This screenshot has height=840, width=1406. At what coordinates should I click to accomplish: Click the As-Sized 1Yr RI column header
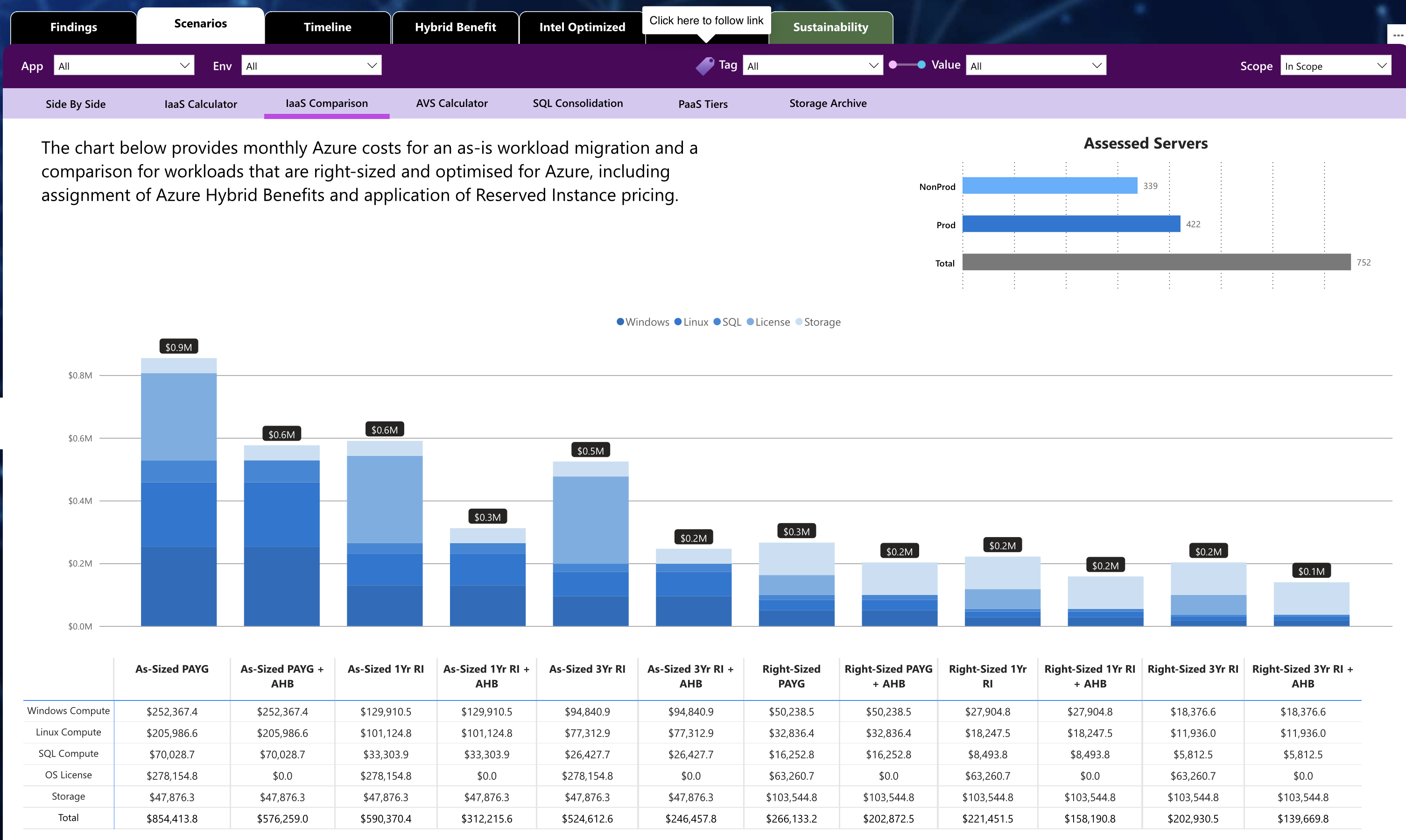(x=386, y=669)
